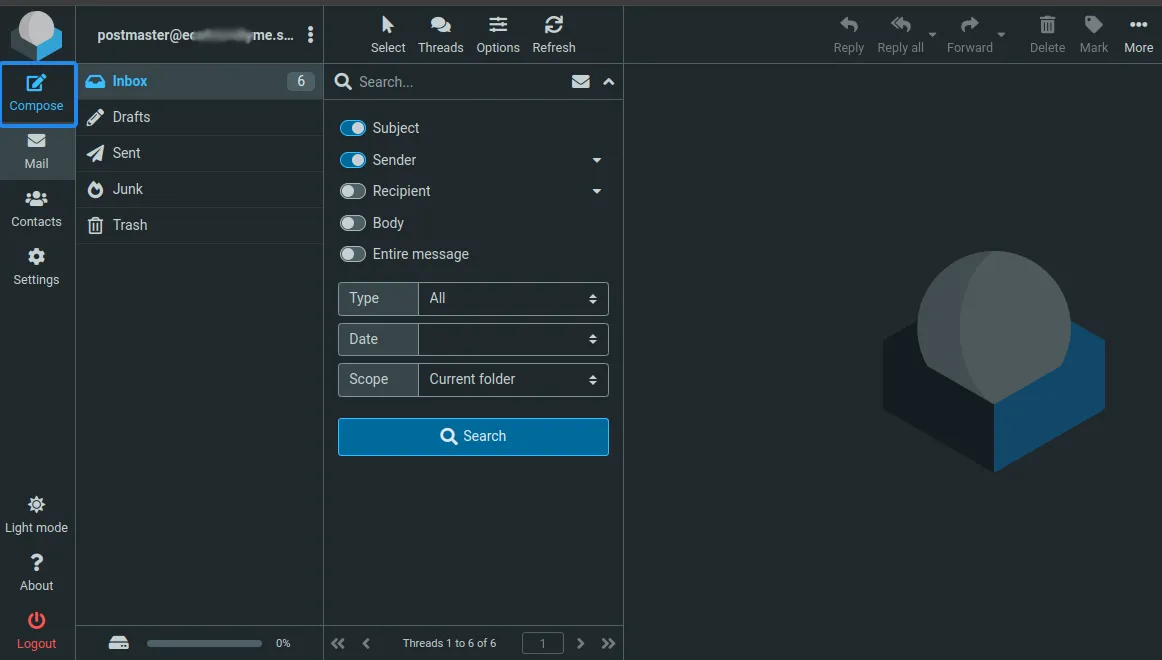Click the postmaster account name
Viewport: 1162px width, 660px height.
195,35
